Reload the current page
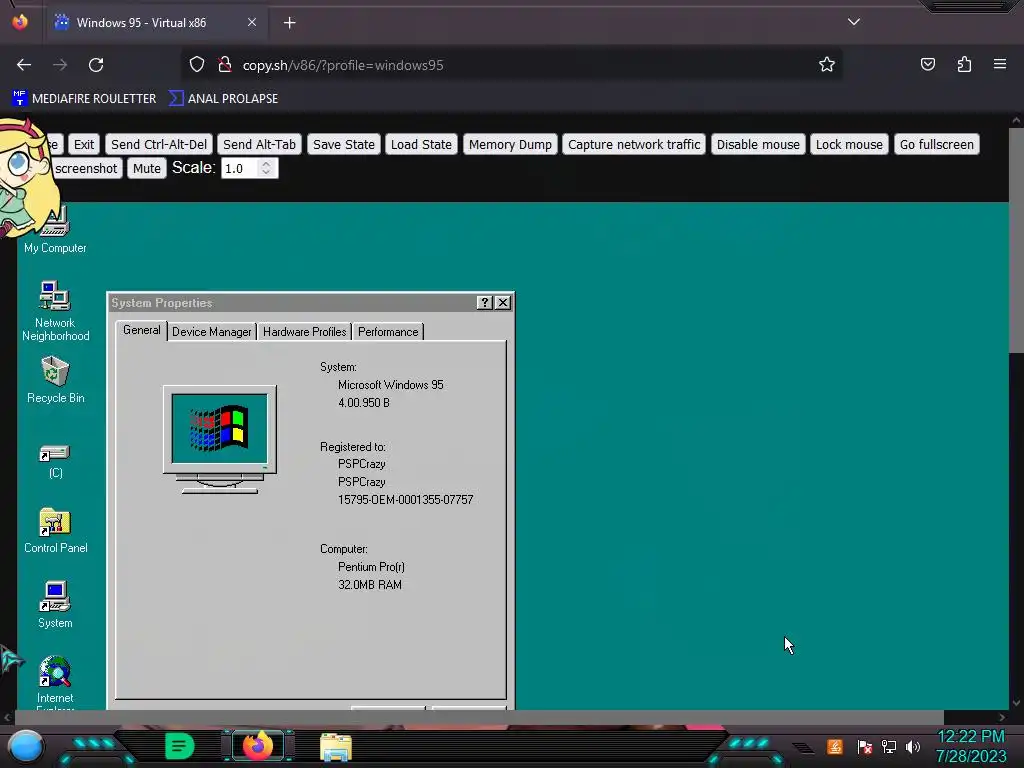This screenshot has height=768, width=1024. [96, 65]
